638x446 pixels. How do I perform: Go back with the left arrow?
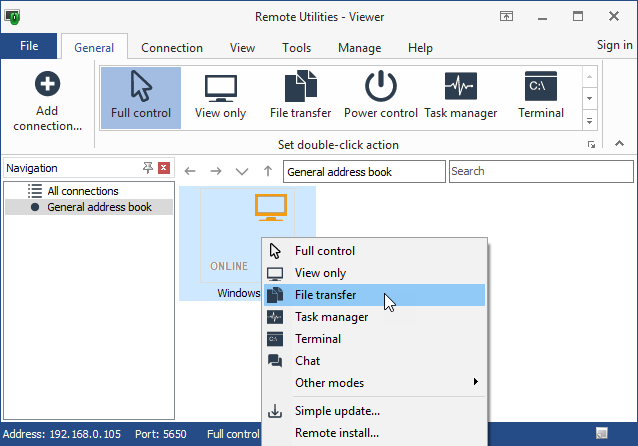190,171
